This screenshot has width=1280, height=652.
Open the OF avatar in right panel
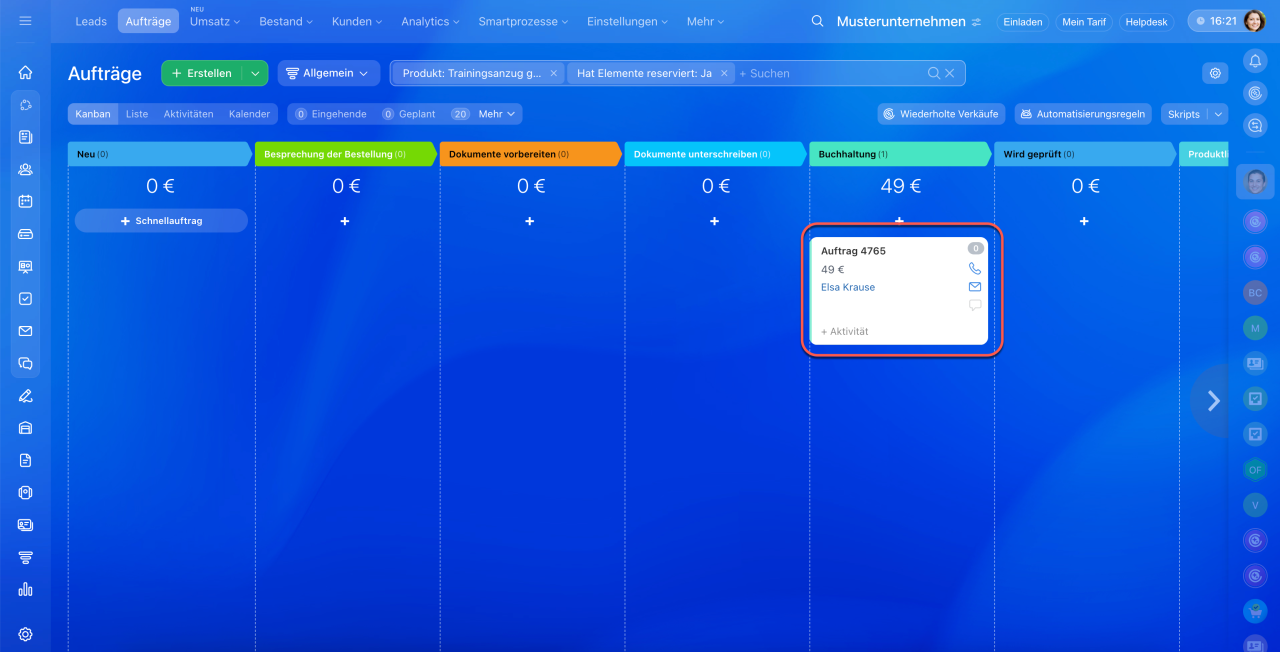click(x=1255, y=469)
